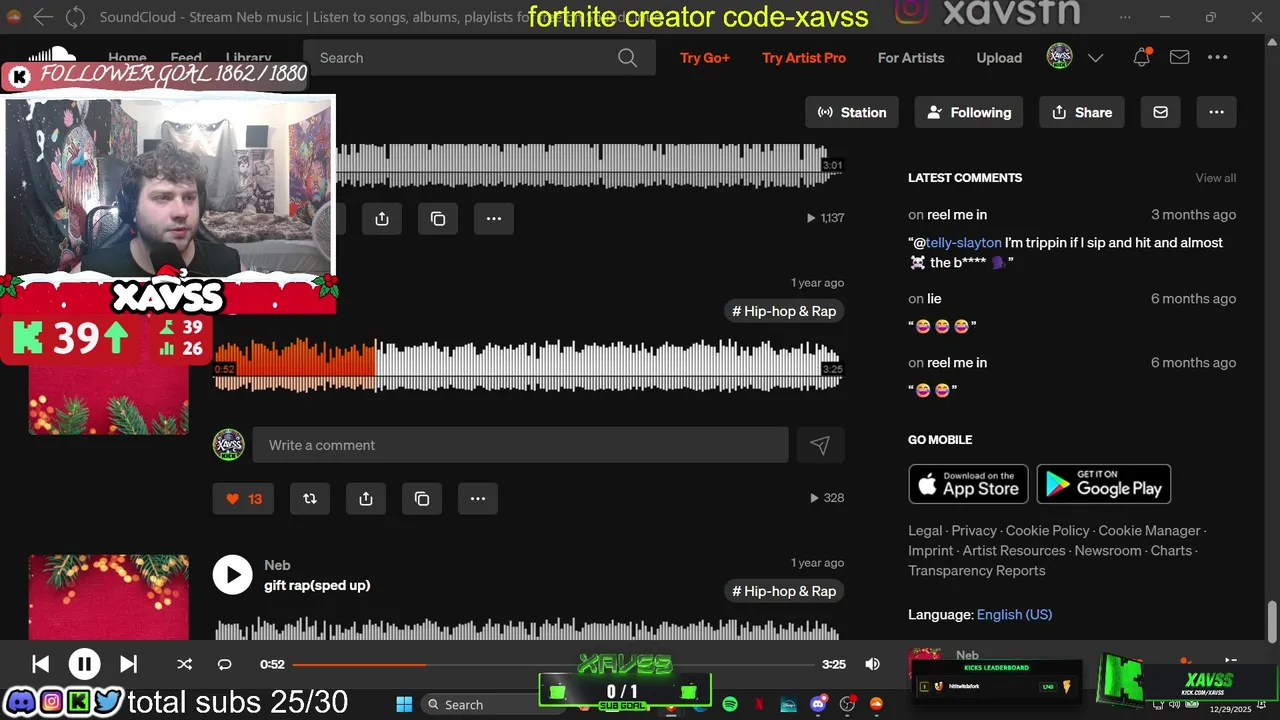Click Hip-hop & Rap tag on playing track
This screenshot has height=720, width=1280.
[x=784, y=311]
